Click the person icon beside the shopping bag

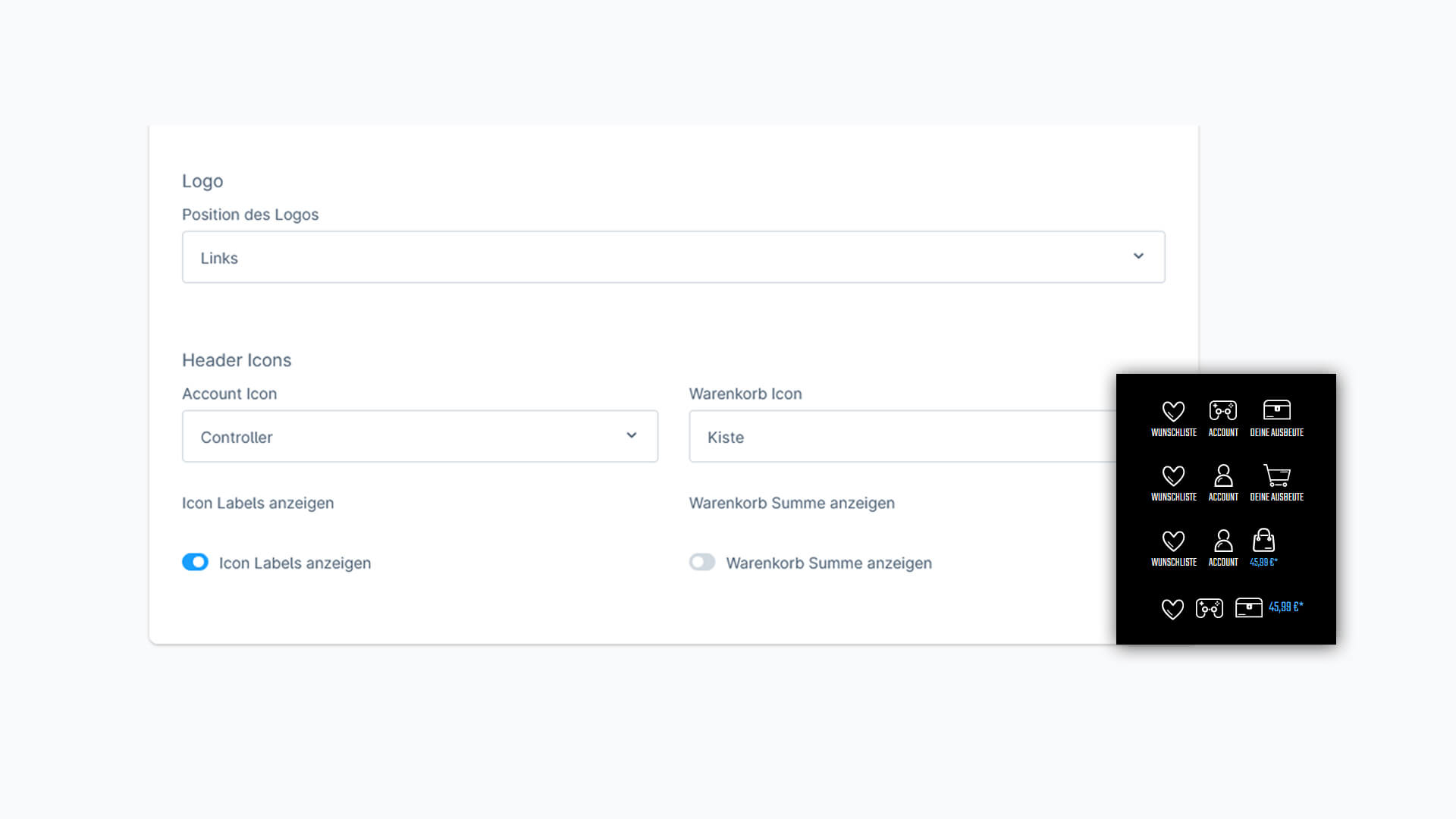1222,541
